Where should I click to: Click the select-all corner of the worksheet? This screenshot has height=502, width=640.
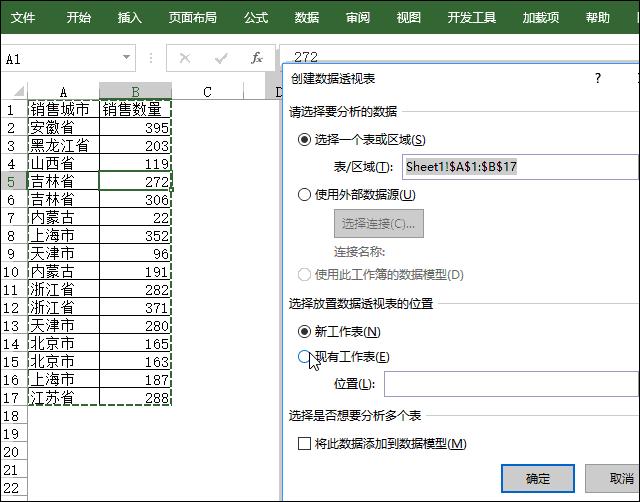point(13,92)
